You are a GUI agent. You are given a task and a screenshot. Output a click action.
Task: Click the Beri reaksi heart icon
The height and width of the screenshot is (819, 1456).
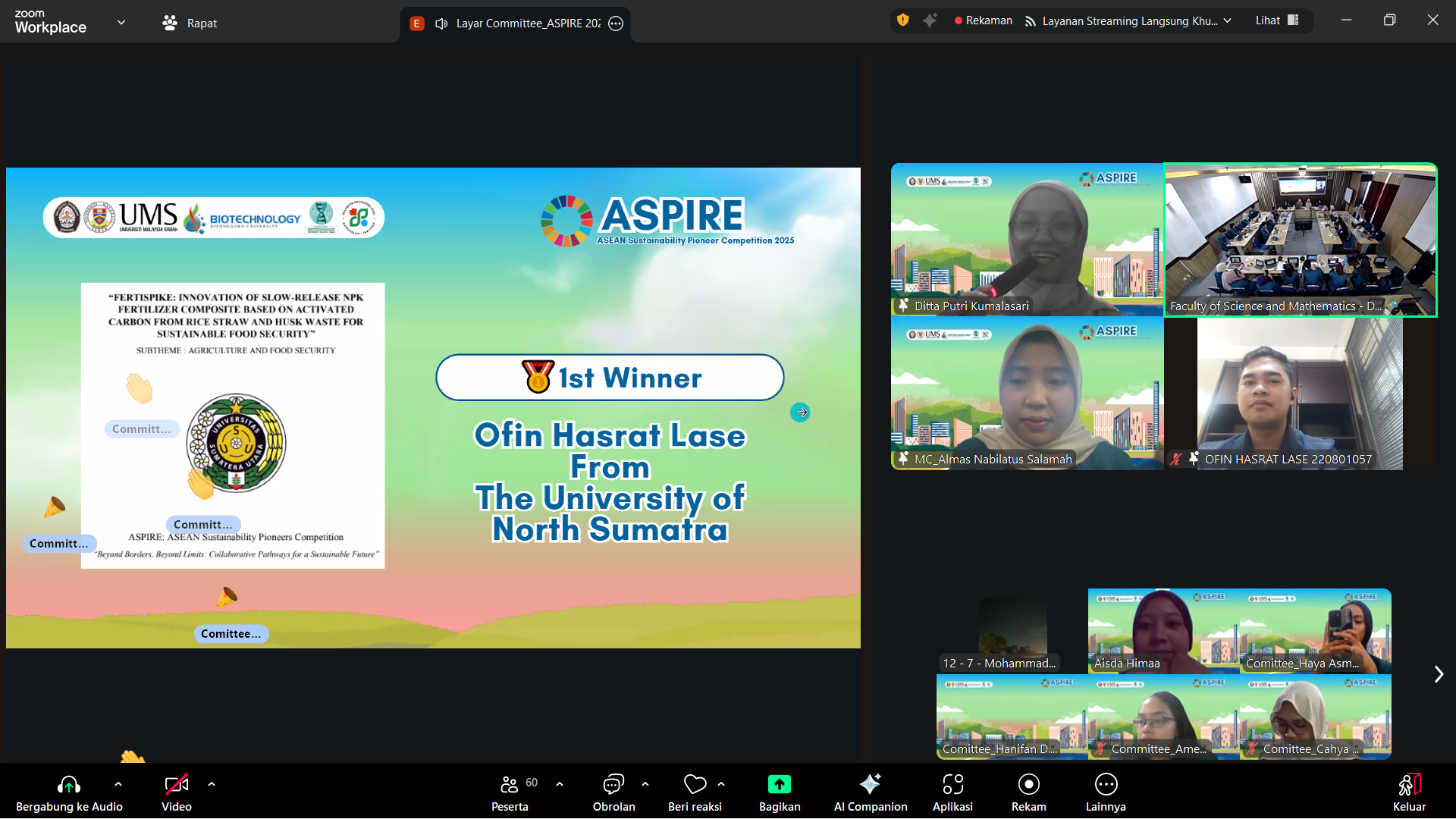(694, 785)
